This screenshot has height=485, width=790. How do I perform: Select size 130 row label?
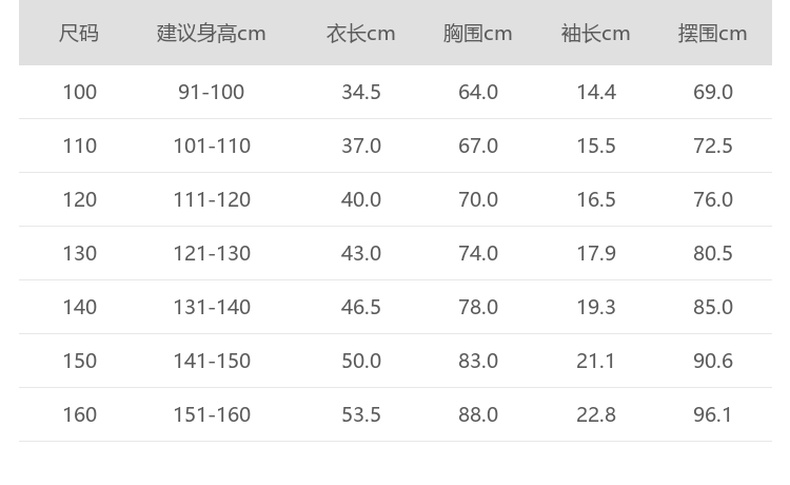(x=80, y=253)
